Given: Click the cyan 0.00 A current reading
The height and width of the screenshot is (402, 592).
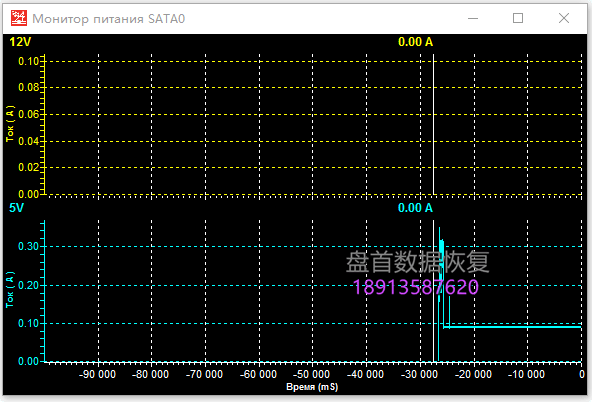Looking at the screenshot, I should [x=415, y=208].
